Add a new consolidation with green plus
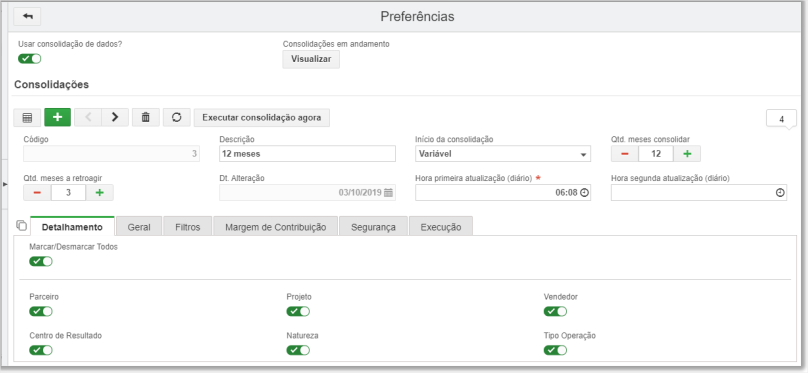 coord(58,117)
